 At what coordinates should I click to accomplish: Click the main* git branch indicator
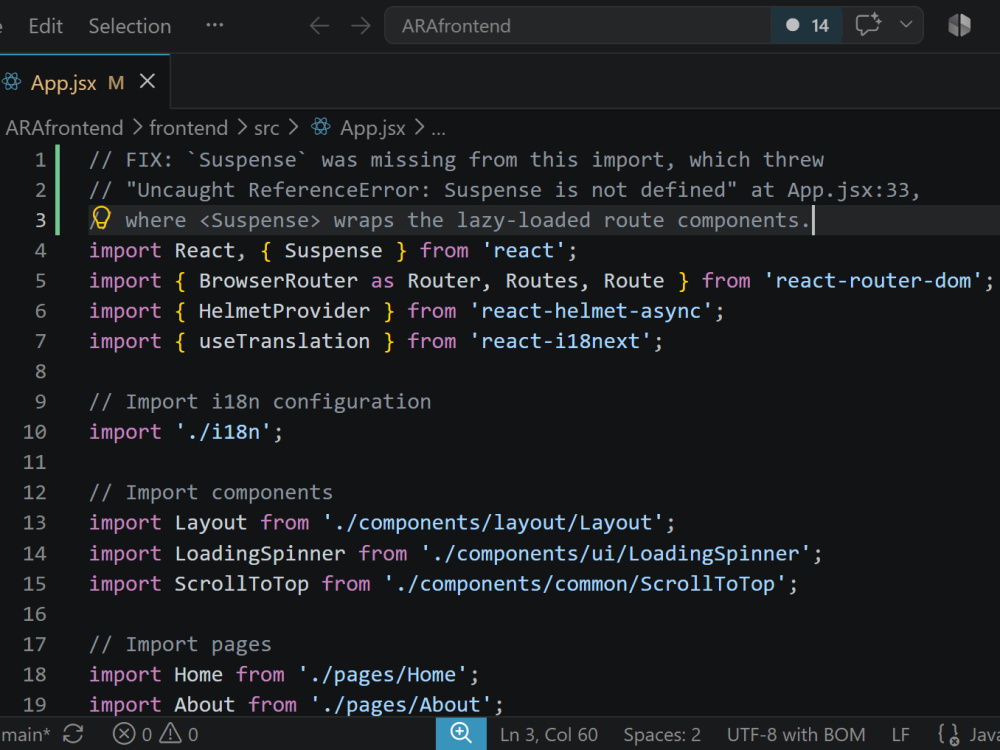(26, 735)
